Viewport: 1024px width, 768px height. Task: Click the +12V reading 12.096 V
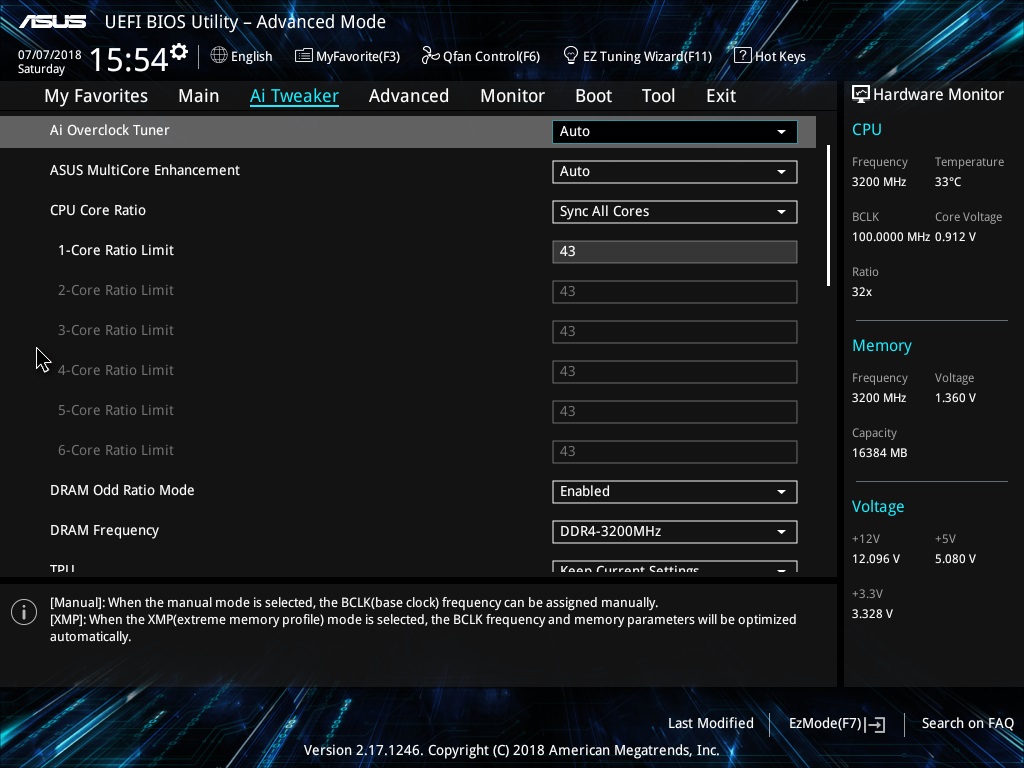(876, 559)
